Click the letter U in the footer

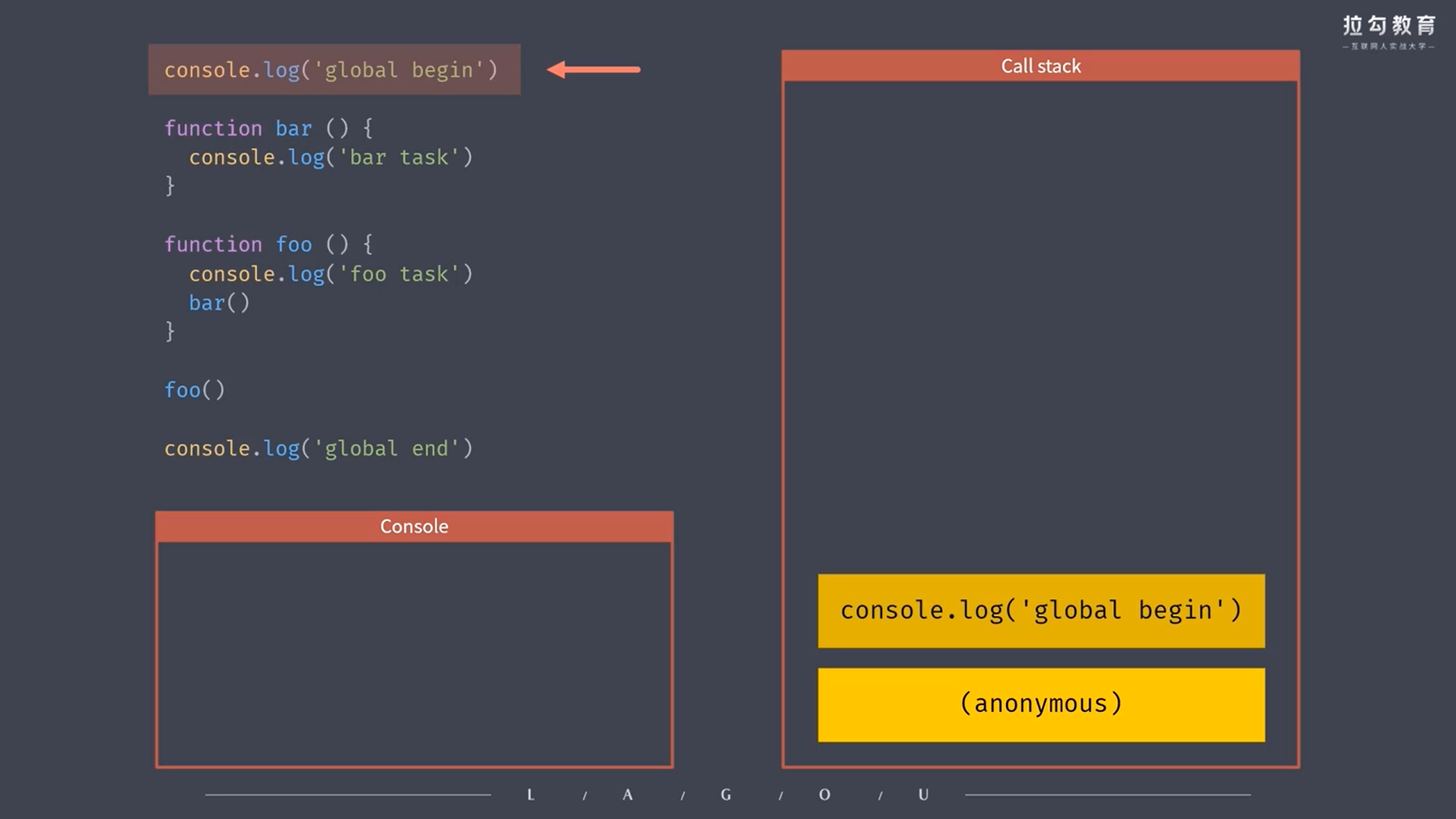pos(923,795)
